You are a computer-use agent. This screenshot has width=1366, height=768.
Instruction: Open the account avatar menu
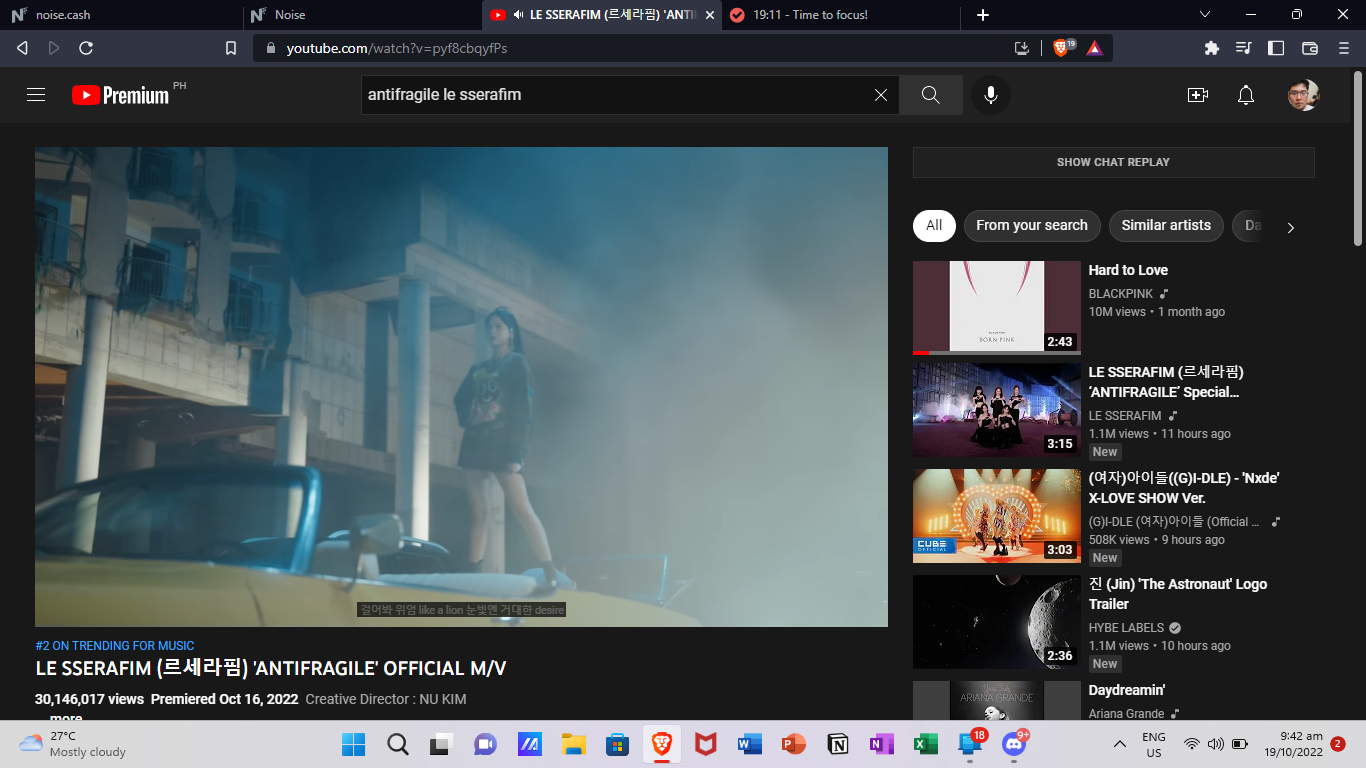coord(1303,95)
